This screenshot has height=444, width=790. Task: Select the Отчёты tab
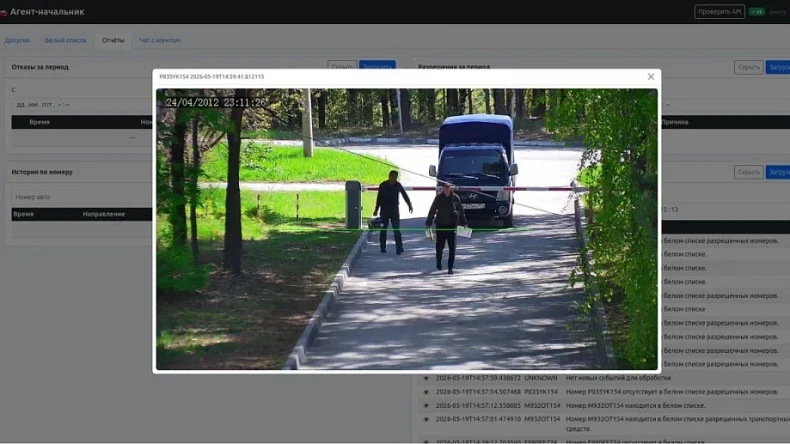click(113, 40)
